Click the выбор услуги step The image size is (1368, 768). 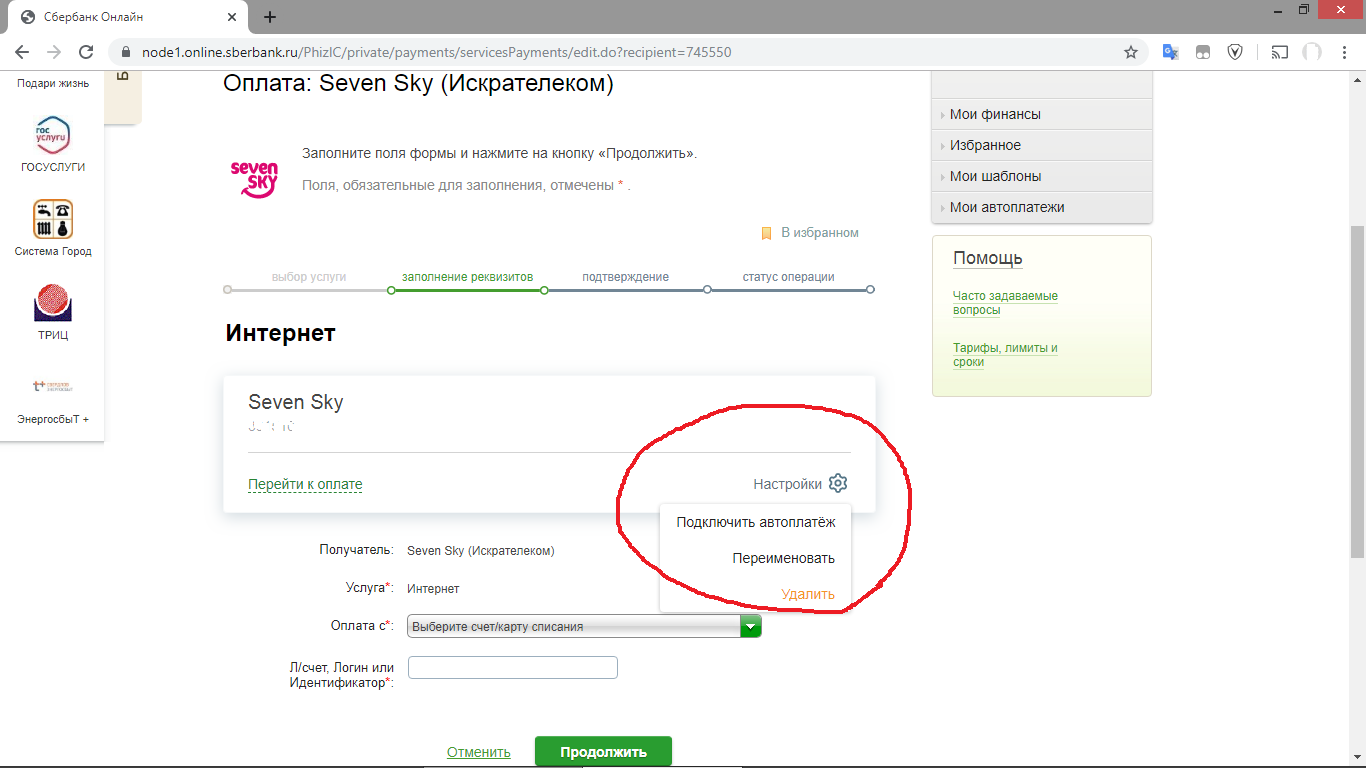(309, 277)
